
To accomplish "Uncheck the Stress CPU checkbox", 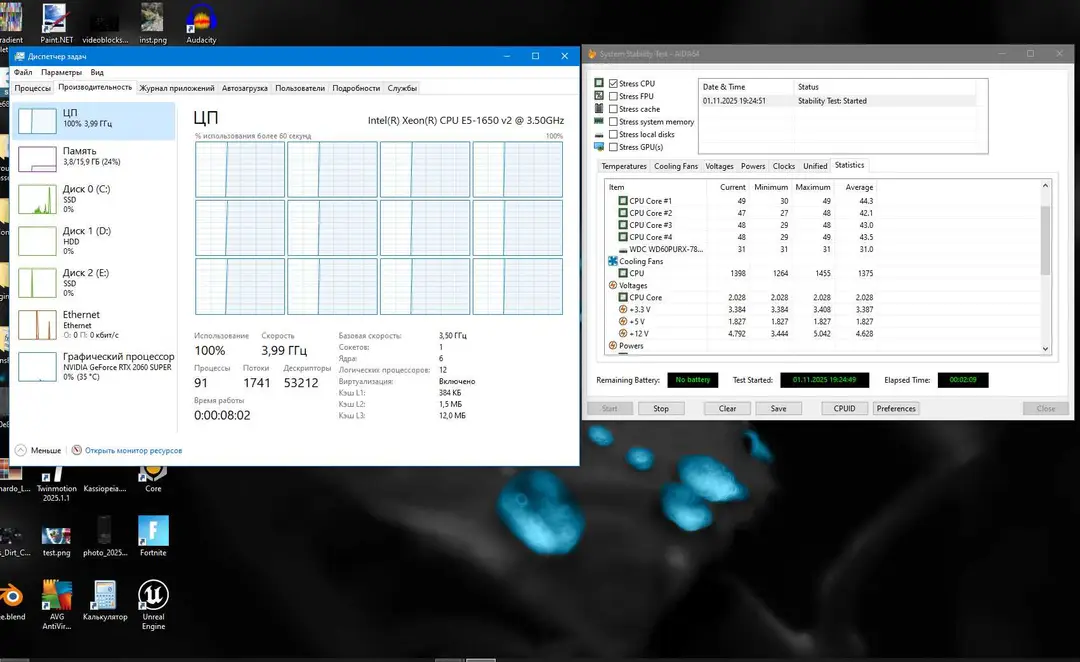I will coord(613,83).
